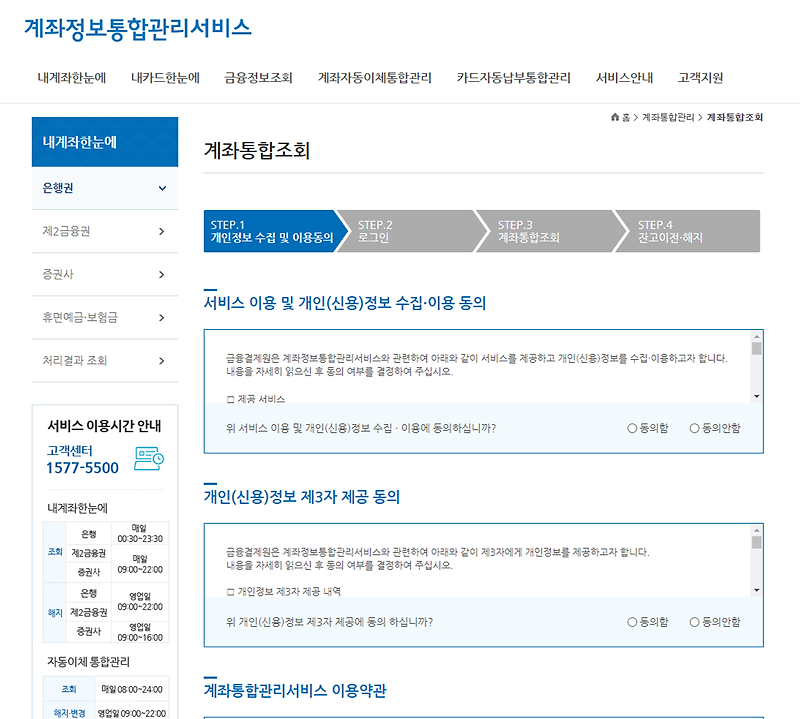Expand the 증권사 sidebar arrow
The width and height of the screenshot is (800, 719).
tap(162, 275)
